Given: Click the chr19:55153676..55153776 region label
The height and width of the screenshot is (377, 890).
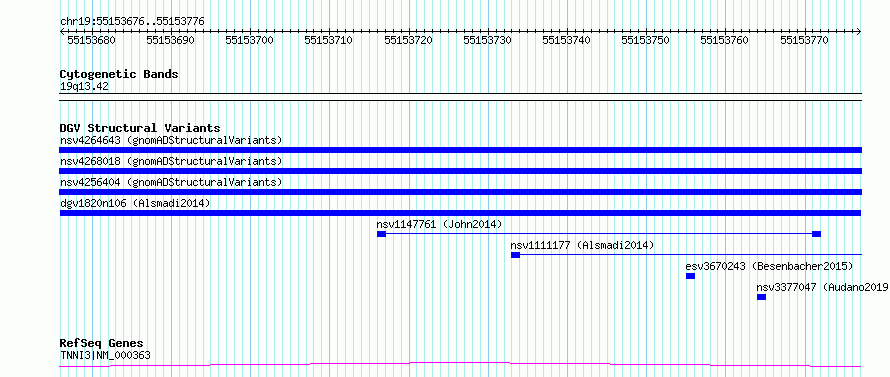Looking at the screenshot, I should coord(132,22).
